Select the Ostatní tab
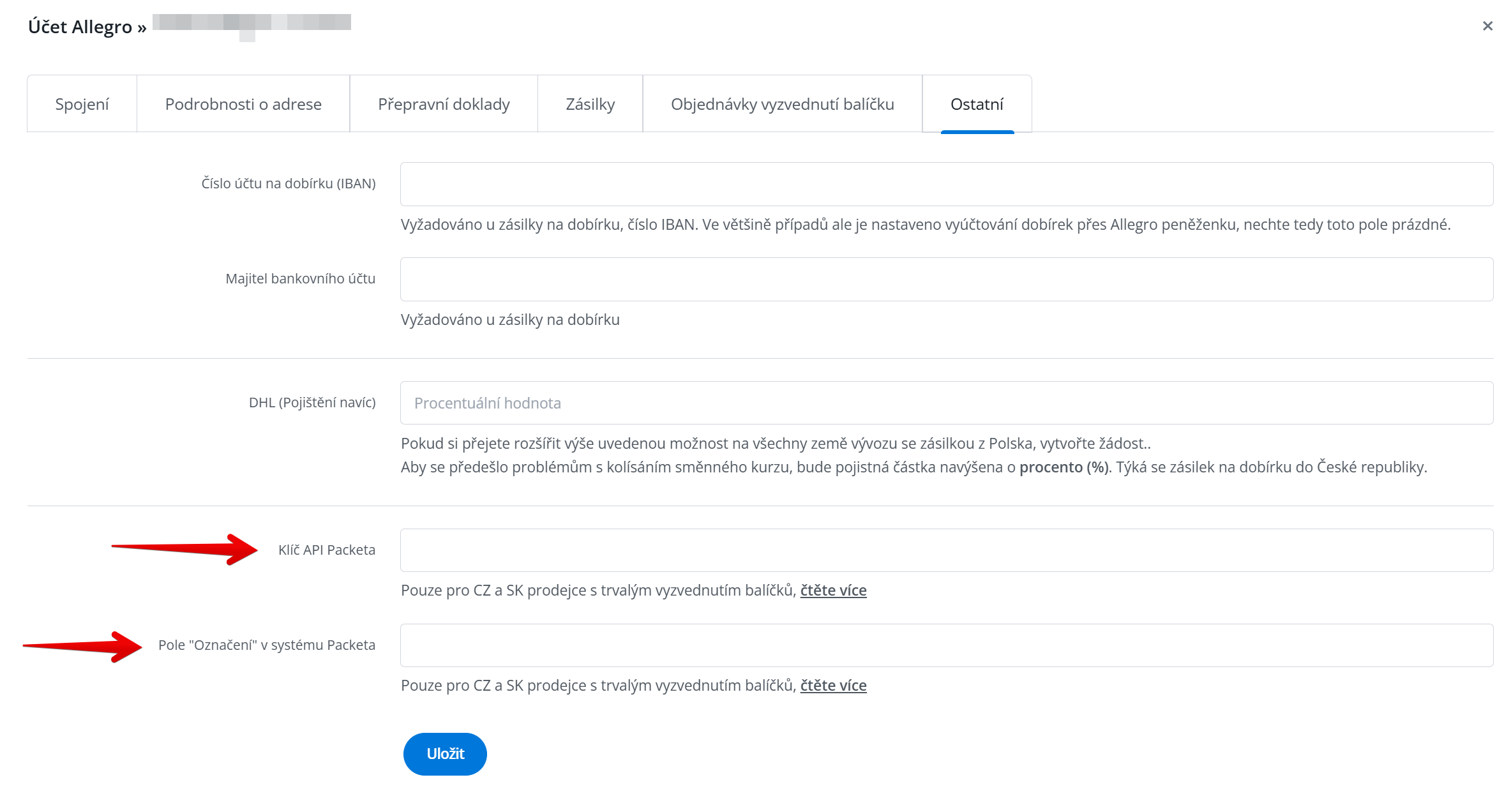 tap(977, 104)
